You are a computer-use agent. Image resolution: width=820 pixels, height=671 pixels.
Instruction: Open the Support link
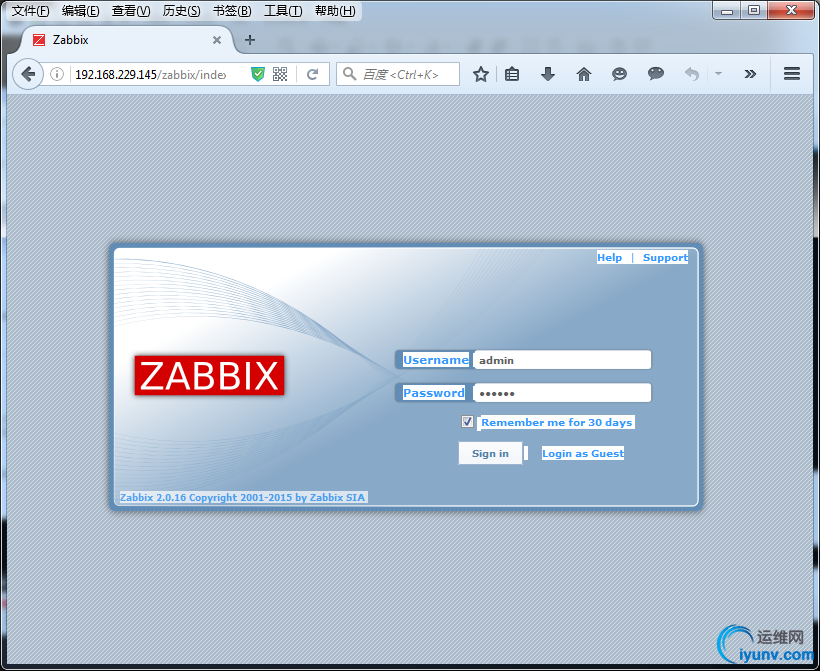coord(665,257)
